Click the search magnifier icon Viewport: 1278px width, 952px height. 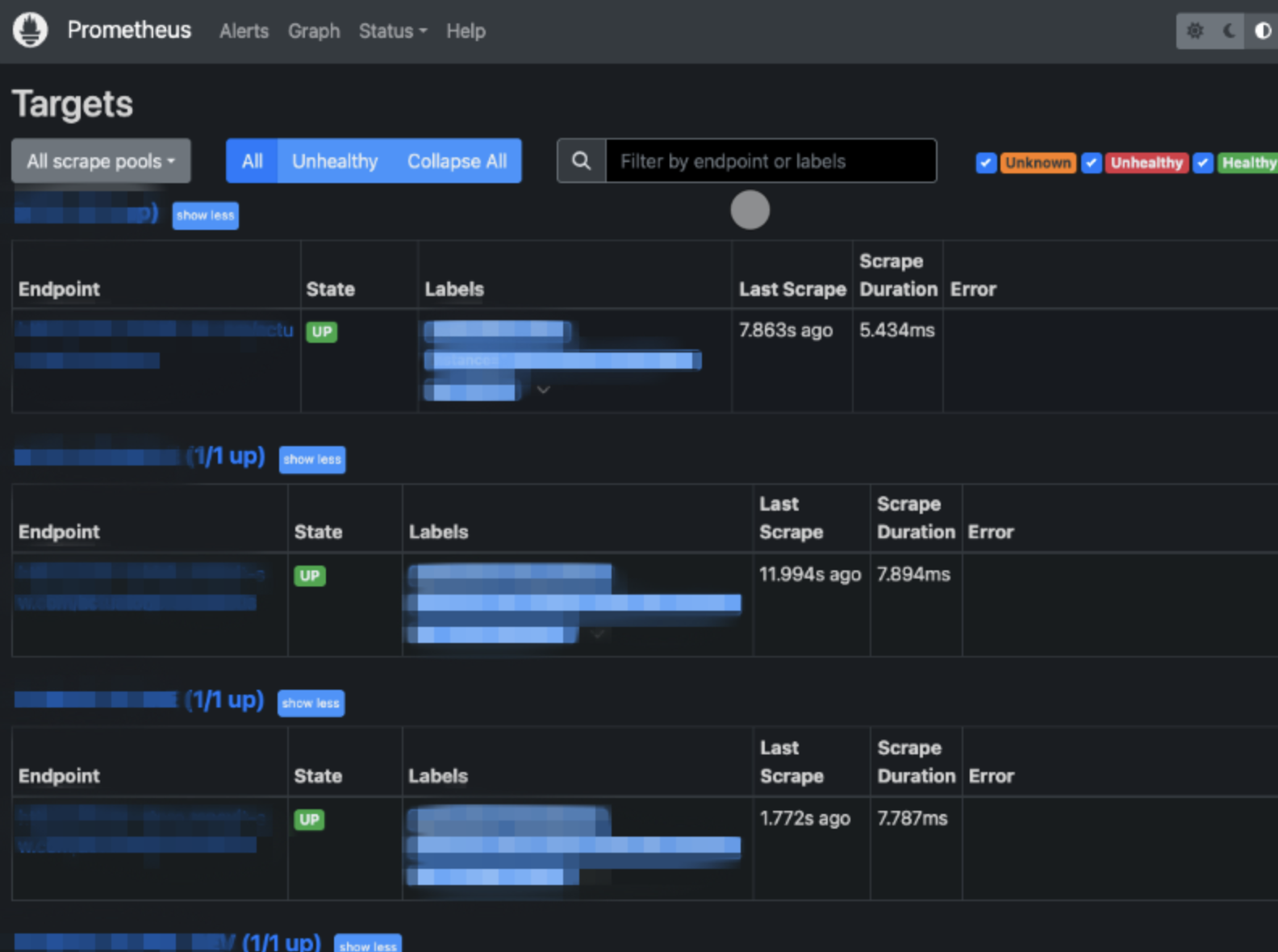pyautogui.click(x=581, y=161)
